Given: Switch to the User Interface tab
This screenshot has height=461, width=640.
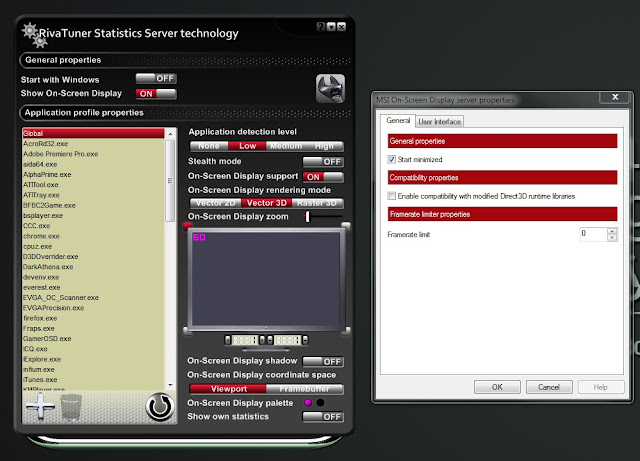Looking at the screenshot, I should [x=440, y=122].
